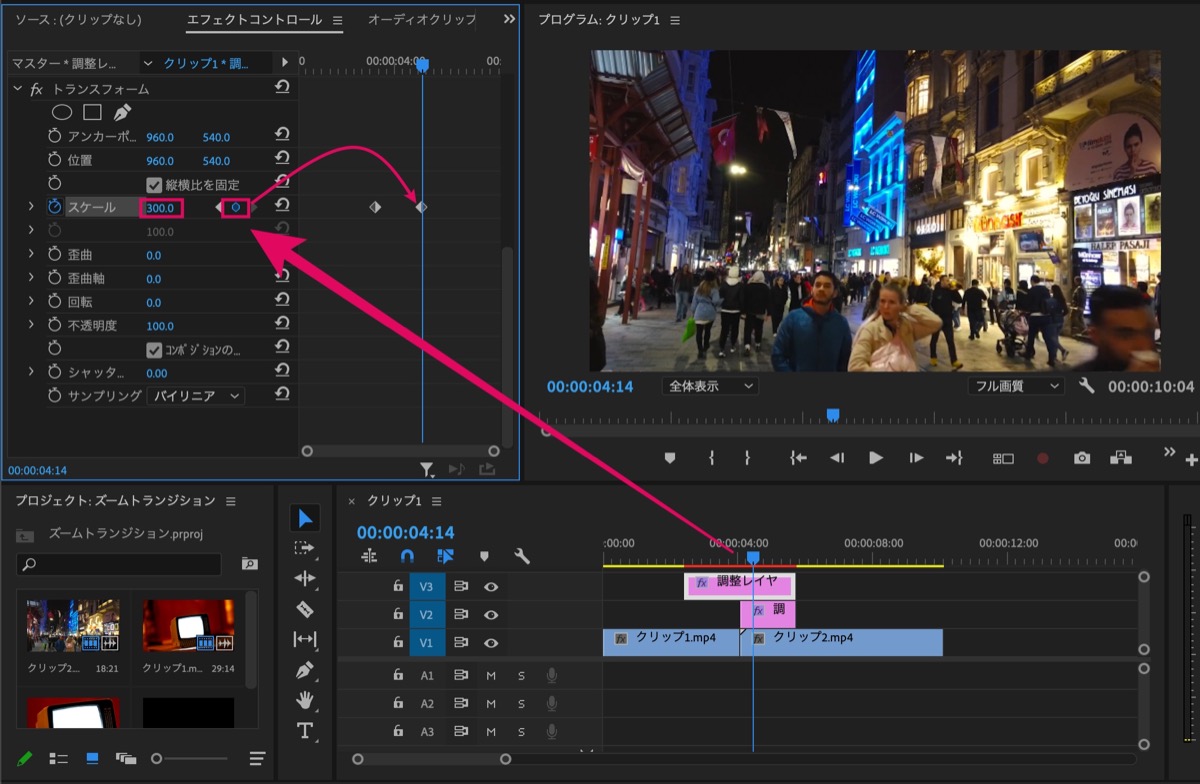Select the ellipse mask tool under トランスフォーム
The width and height of the screenshot is (1200, 784).
(x=61, y=112)
